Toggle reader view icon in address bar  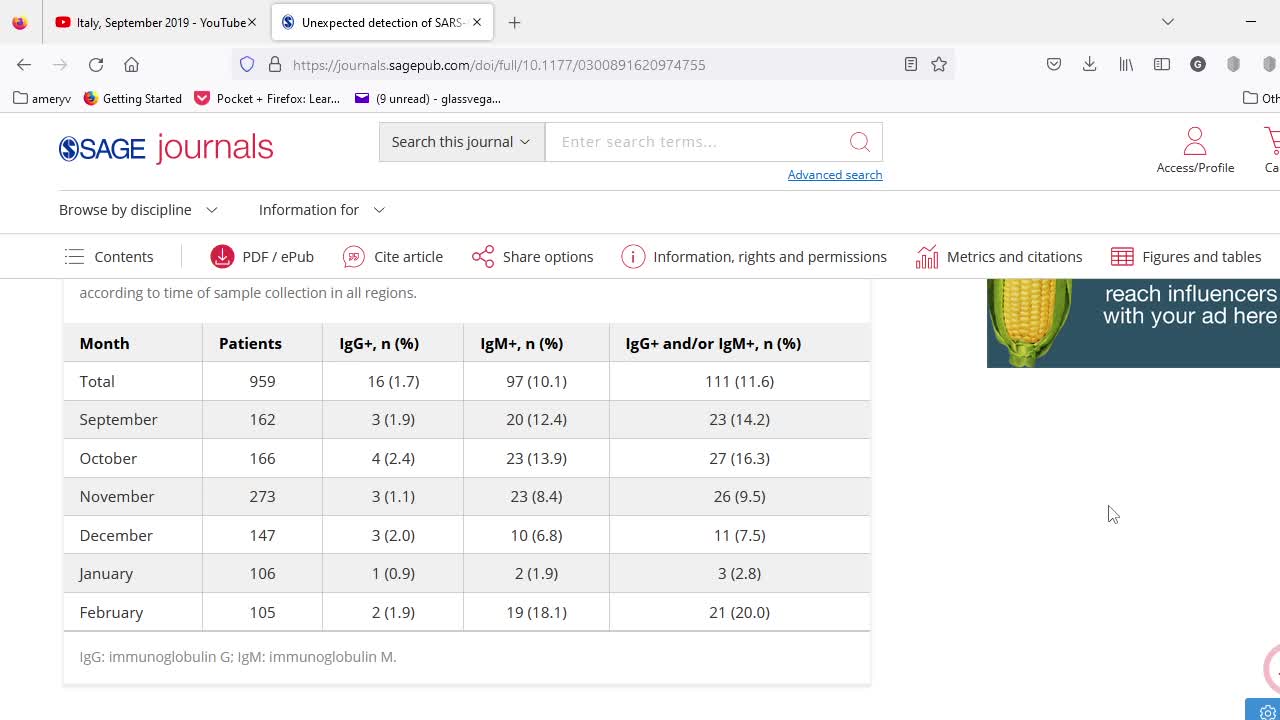910,64
